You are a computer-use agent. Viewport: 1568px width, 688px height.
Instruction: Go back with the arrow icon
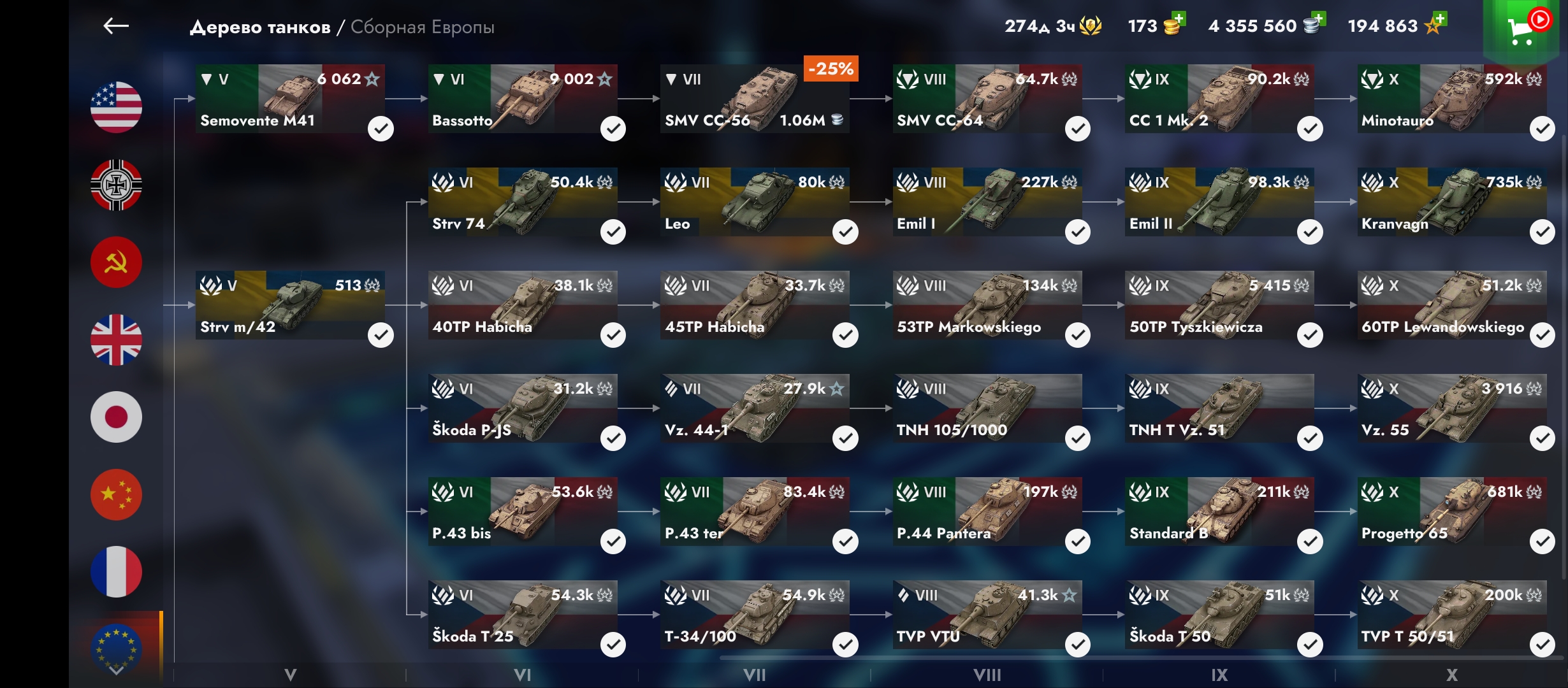[116, 26]
